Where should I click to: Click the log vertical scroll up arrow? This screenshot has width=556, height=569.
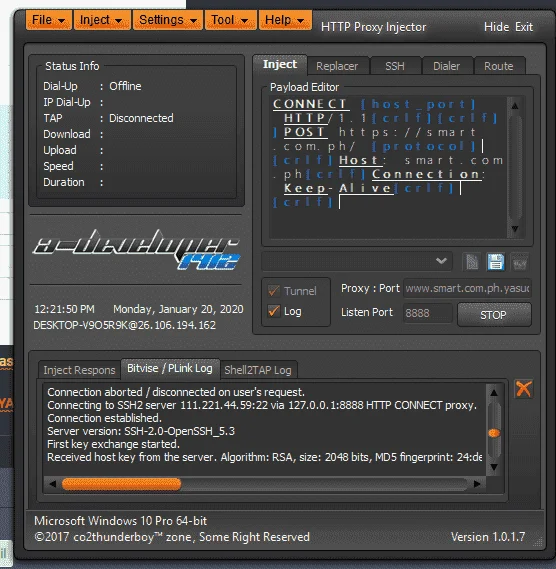pyautogui.click(x=494, y=393)
